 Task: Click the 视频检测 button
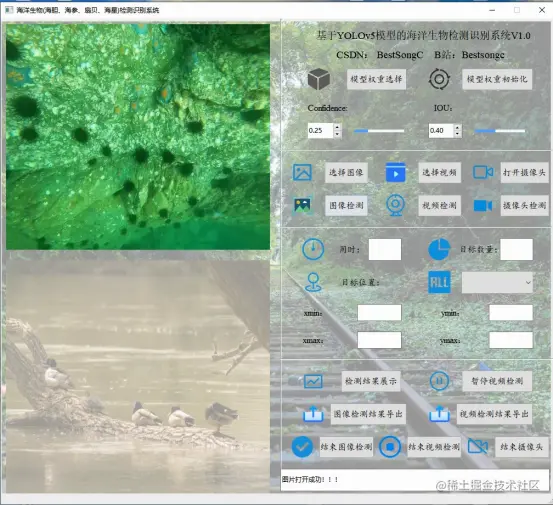(439, 205)
